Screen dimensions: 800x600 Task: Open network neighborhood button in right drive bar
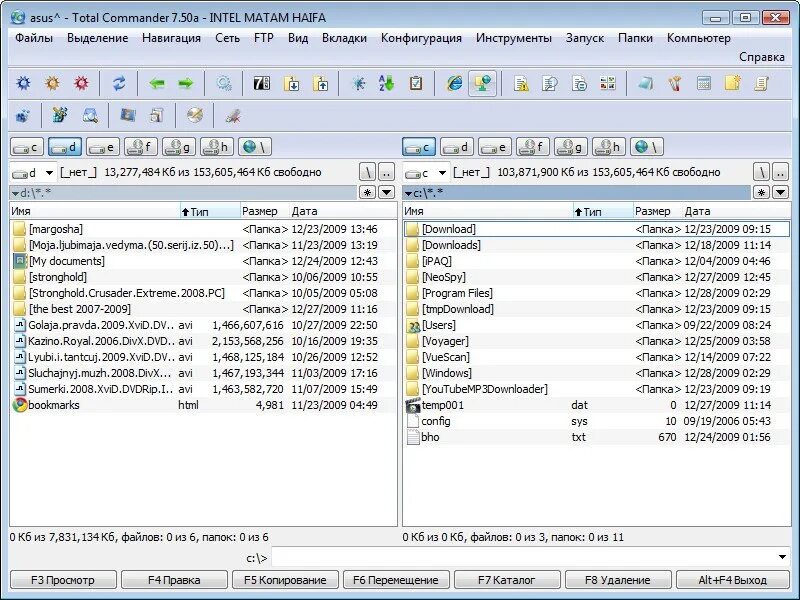point(646,147)
